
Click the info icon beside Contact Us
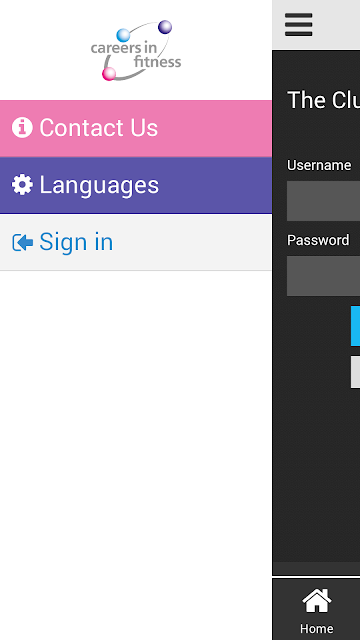(x=22, y=127)
